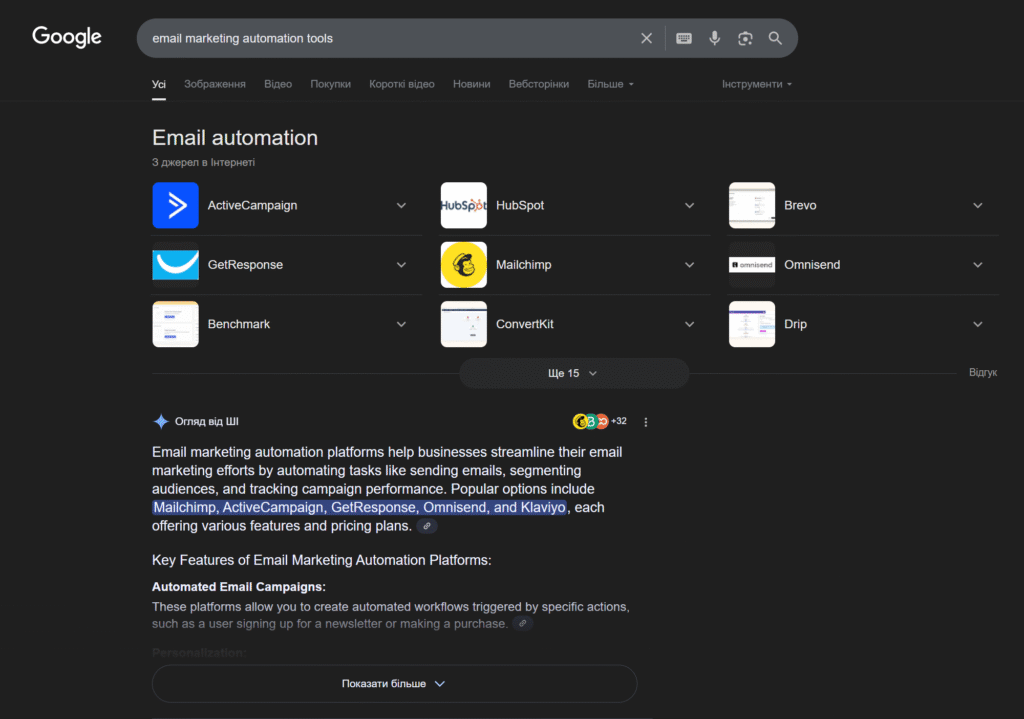This screenshot has width=1024, height=719.
Task: Click the HubSpot logo thumbnail
Action: click(x=464, y=205)
